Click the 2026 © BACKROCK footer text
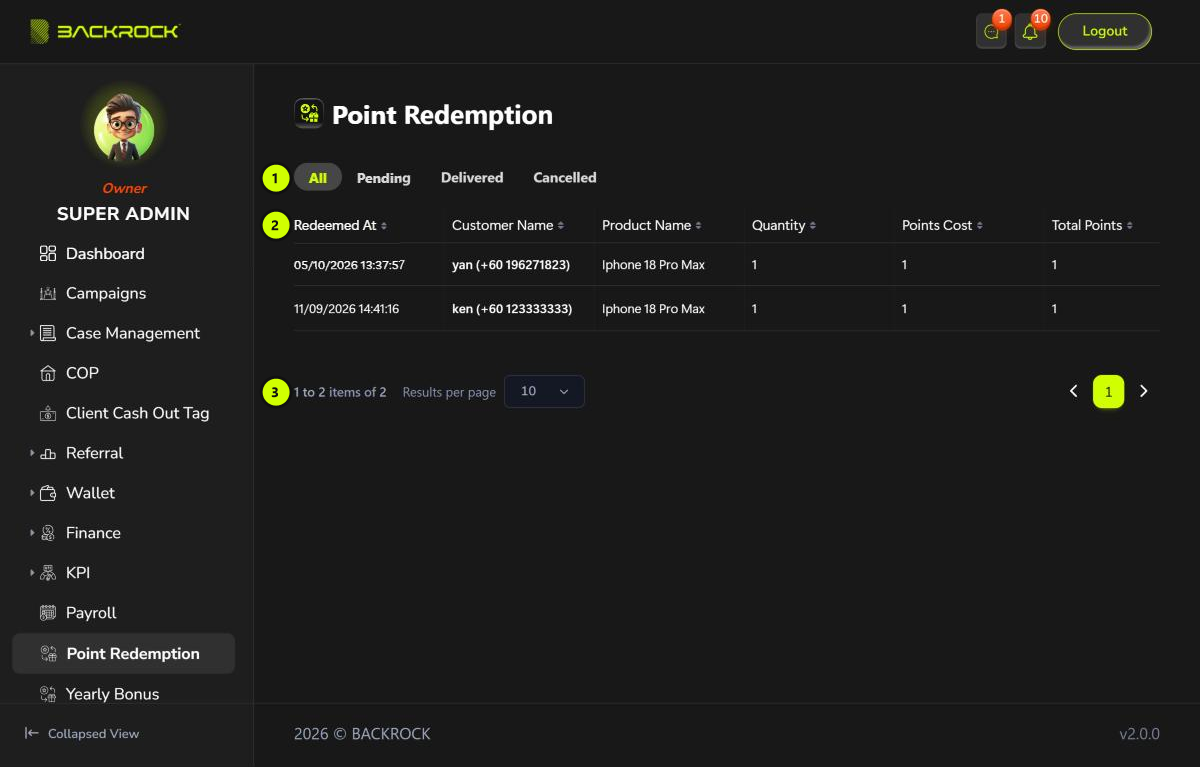 pyautogui.click(x=362, y=734)
